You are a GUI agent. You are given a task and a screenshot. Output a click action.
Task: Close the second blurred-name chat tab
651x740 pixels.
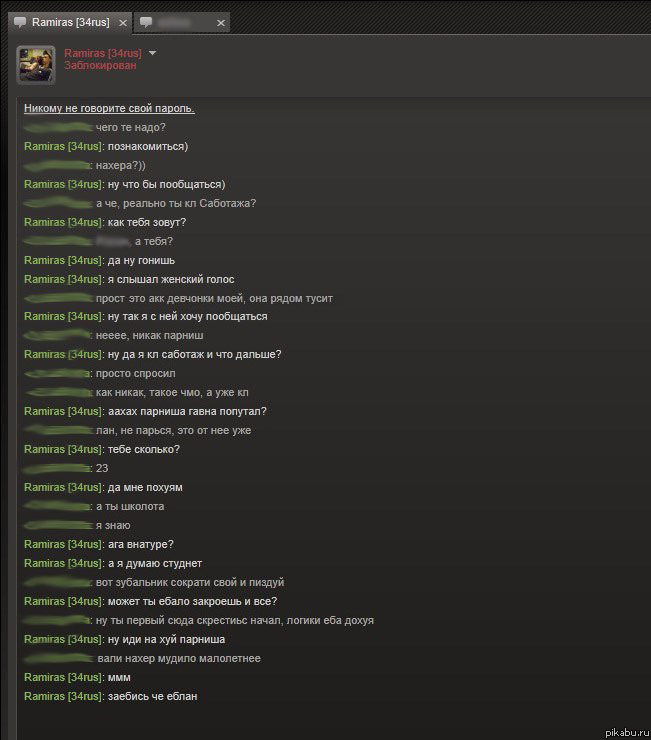click(220, 23)
